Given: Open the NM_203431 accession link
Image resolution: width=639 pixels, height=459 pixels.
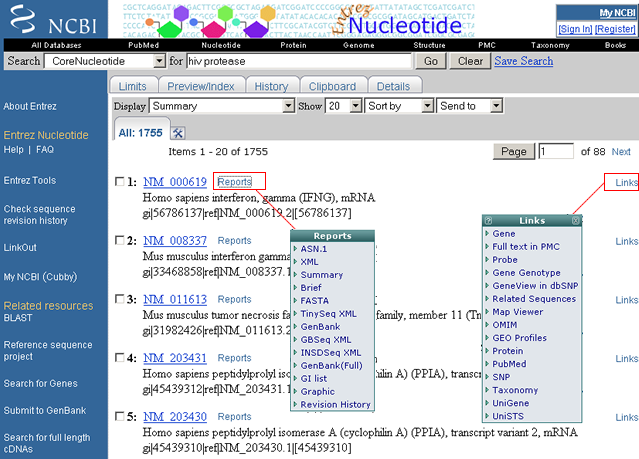Looking at the screenshot, I should [175, 358].
